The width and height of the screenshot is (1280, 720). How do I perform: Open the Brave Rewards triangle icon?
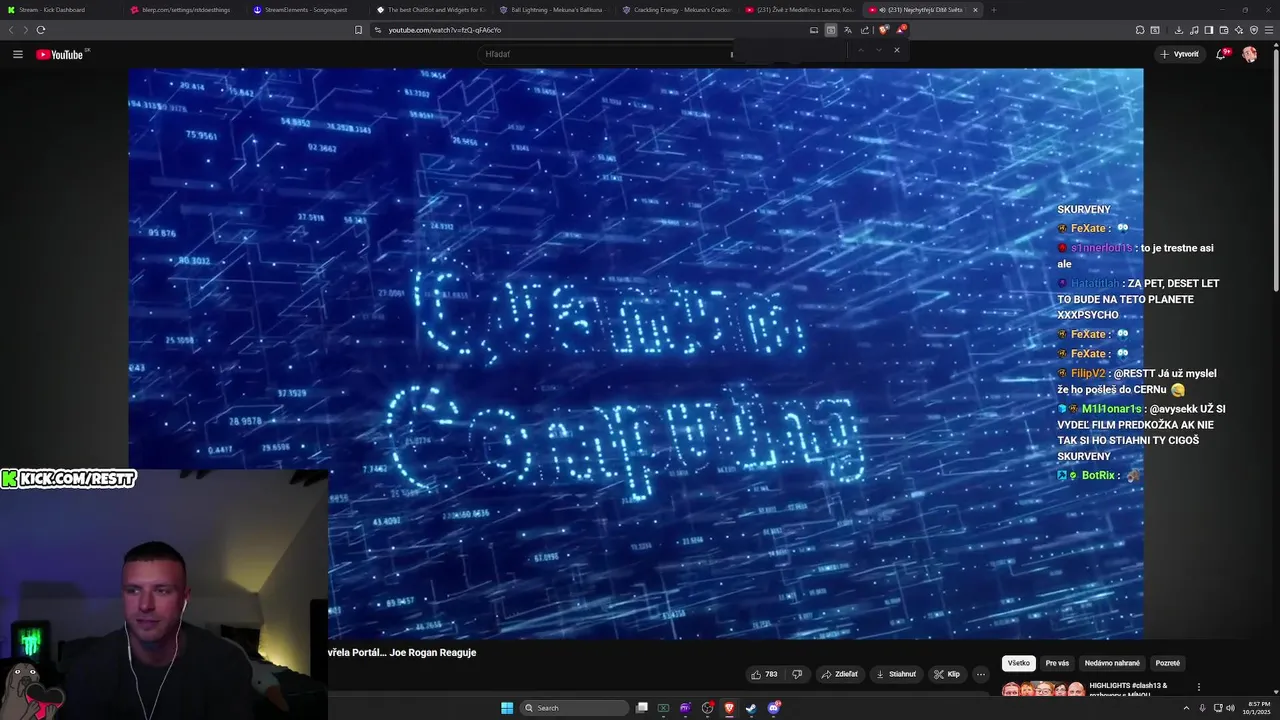[900, 30]
